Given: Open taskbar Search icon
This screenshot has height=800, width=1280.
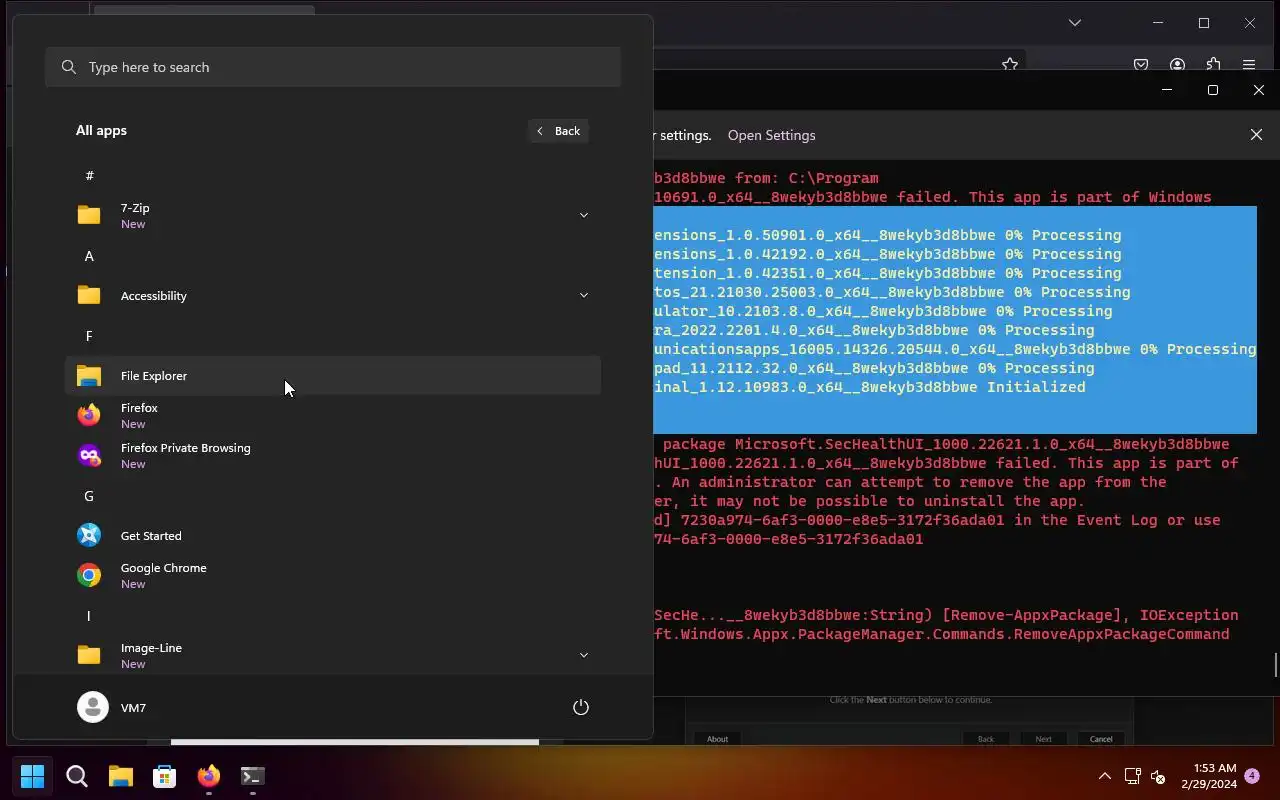Looking at the screenshot, I should pos(77,776).
